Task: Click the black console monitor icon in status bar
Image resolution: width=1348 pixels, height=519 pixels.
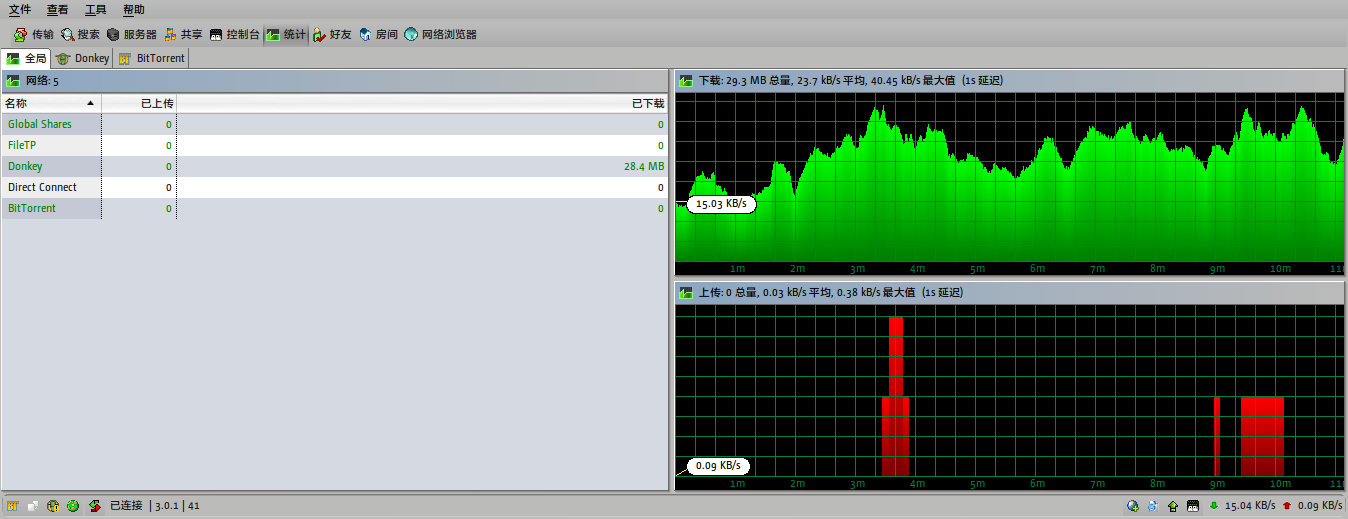Action: tap(1192, 506)
